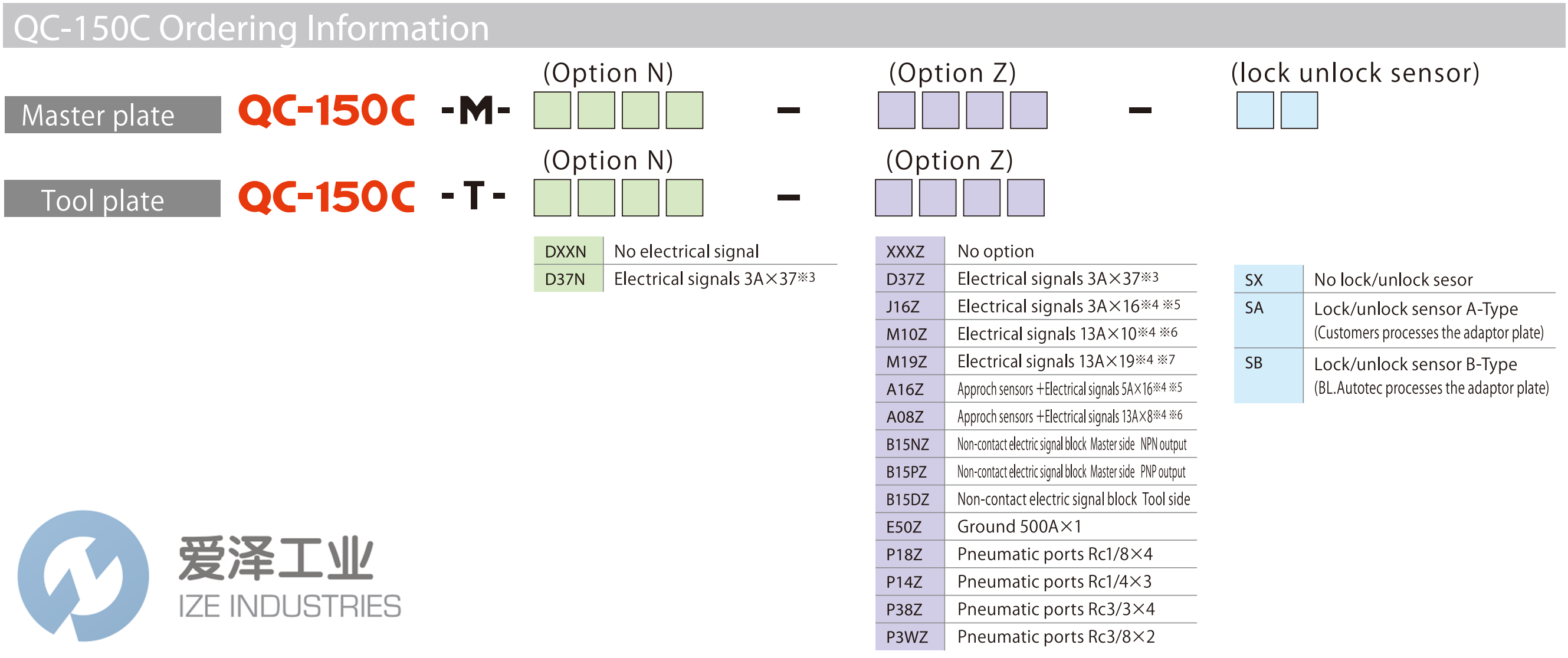Click the 爱泽工业 Chinese company name

(x=275, y=558)
